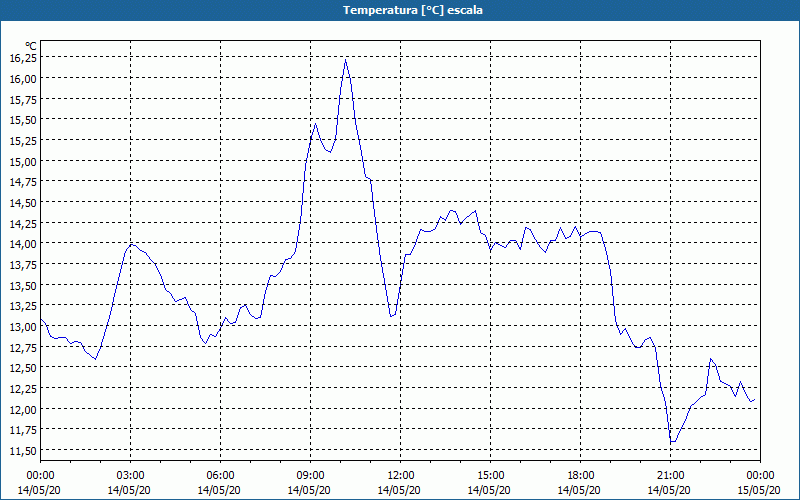
Task: Click the '00:00' time label above 14/05/20
Action: 40,476
